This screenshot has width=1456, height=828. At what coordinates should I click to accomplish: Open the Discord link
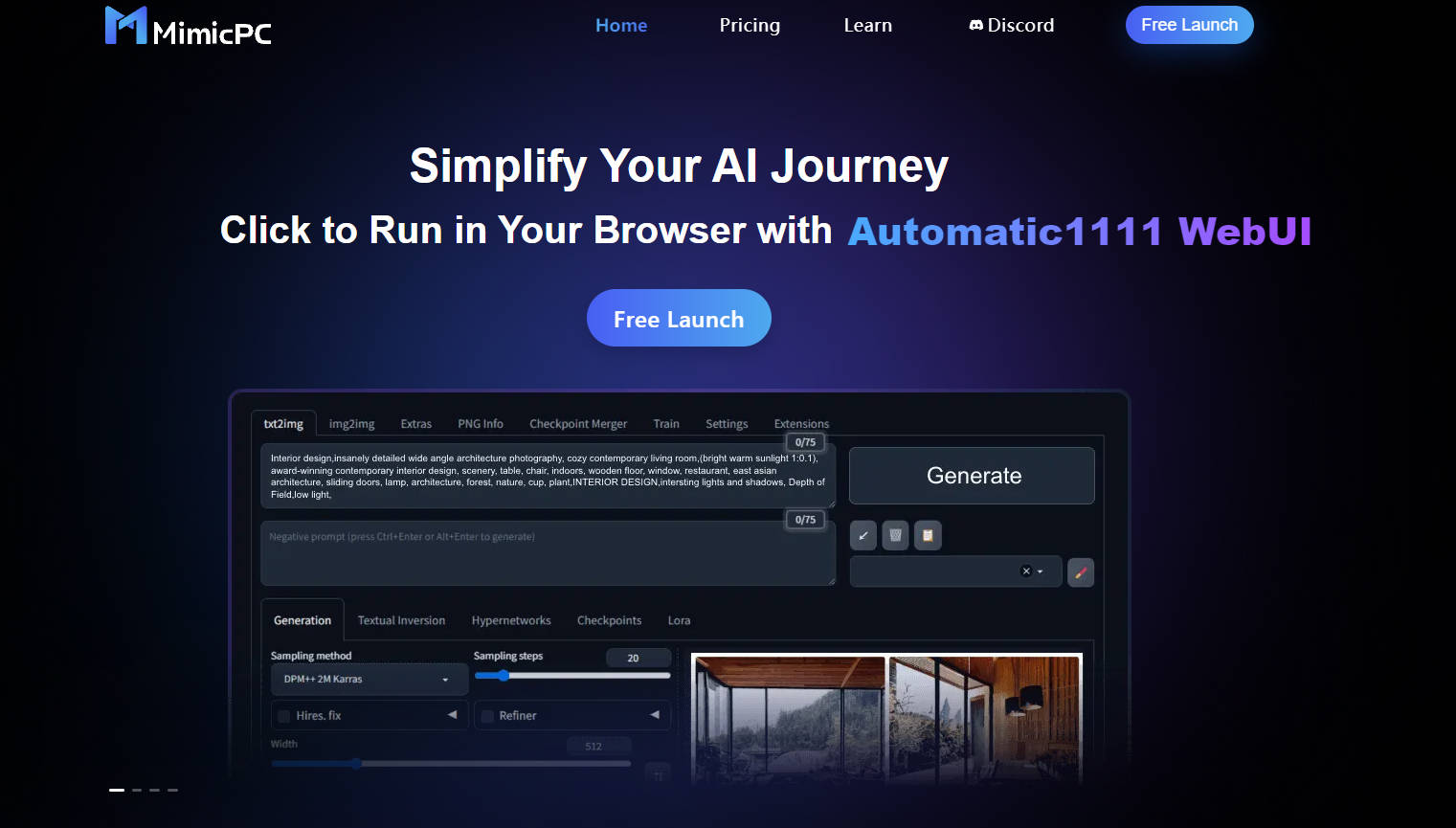(x=1012, y=26)
